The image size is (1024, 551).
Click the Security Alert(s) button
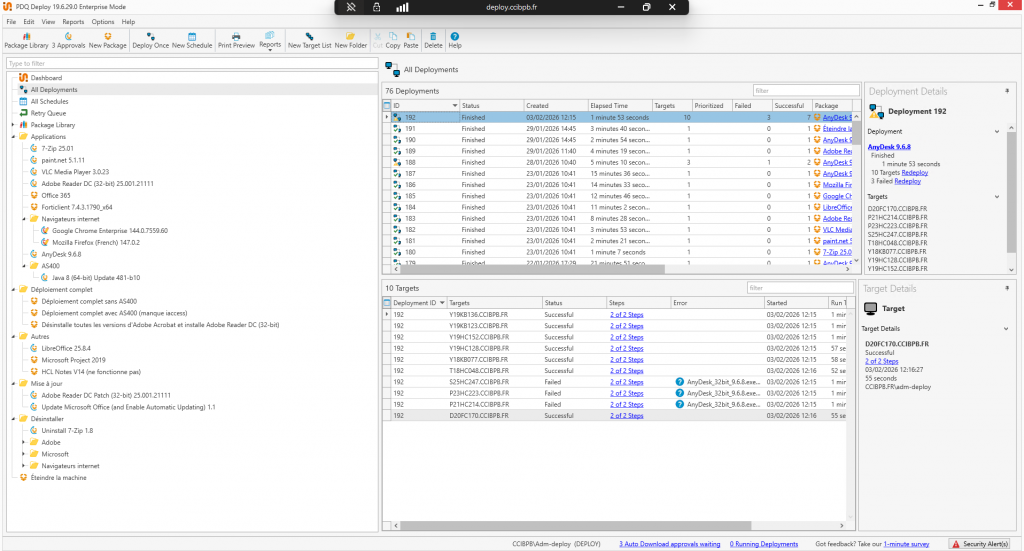pyautogui.click(x=980, y=544)
